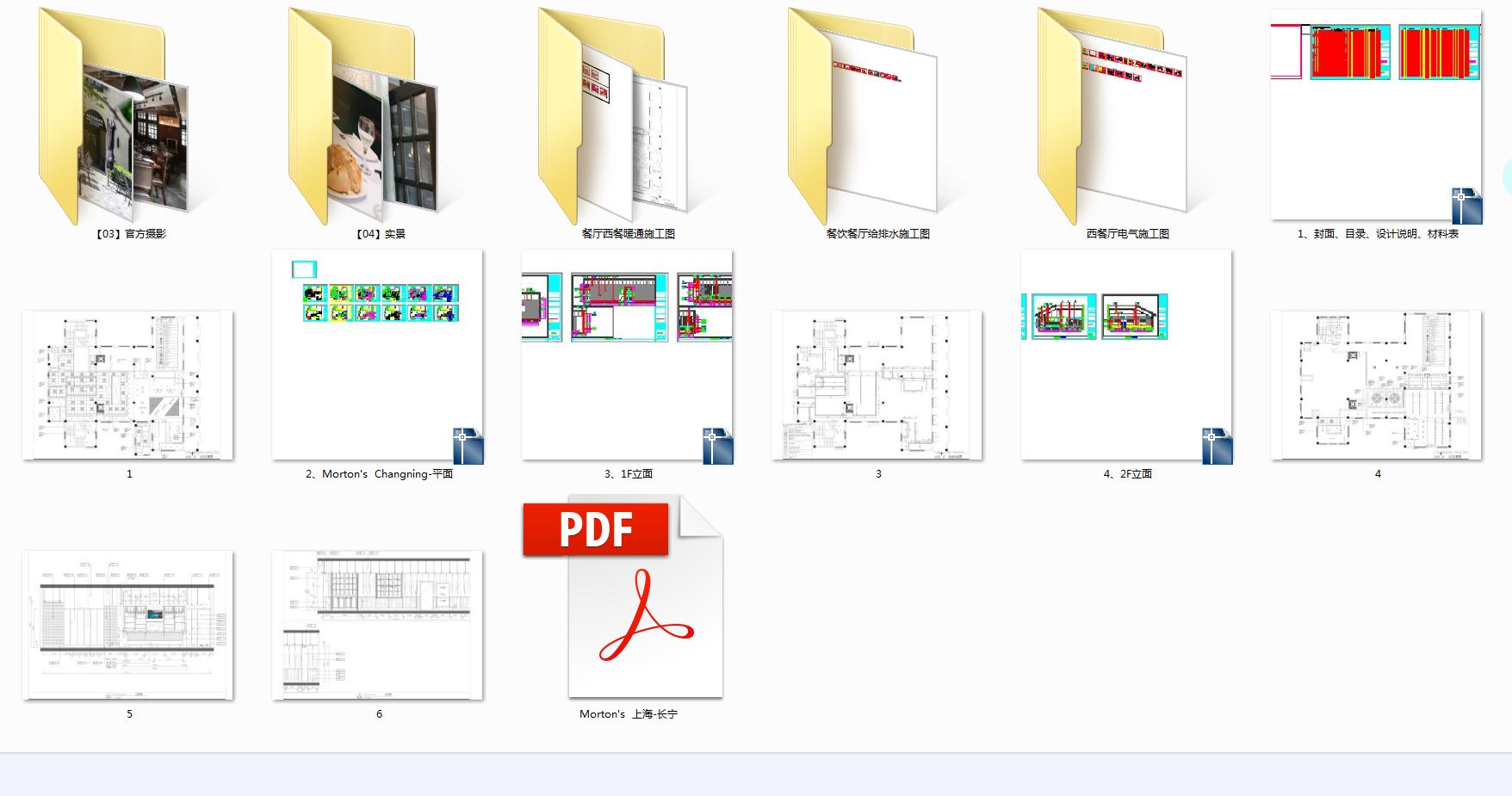
Task: Click the label 3、1F立面
Action: tap(629, 474)
